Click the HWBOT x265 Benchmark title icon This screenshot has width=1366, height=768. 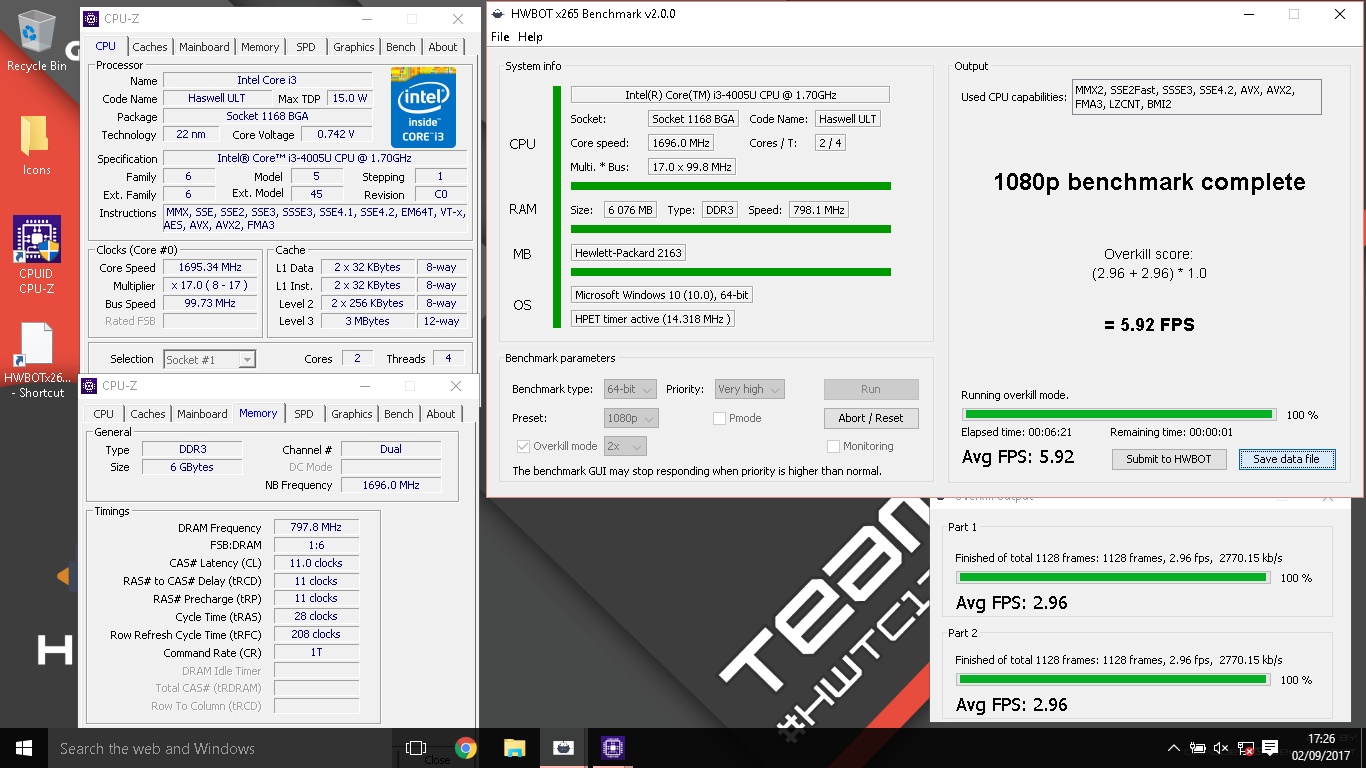[x=497, y=14]
